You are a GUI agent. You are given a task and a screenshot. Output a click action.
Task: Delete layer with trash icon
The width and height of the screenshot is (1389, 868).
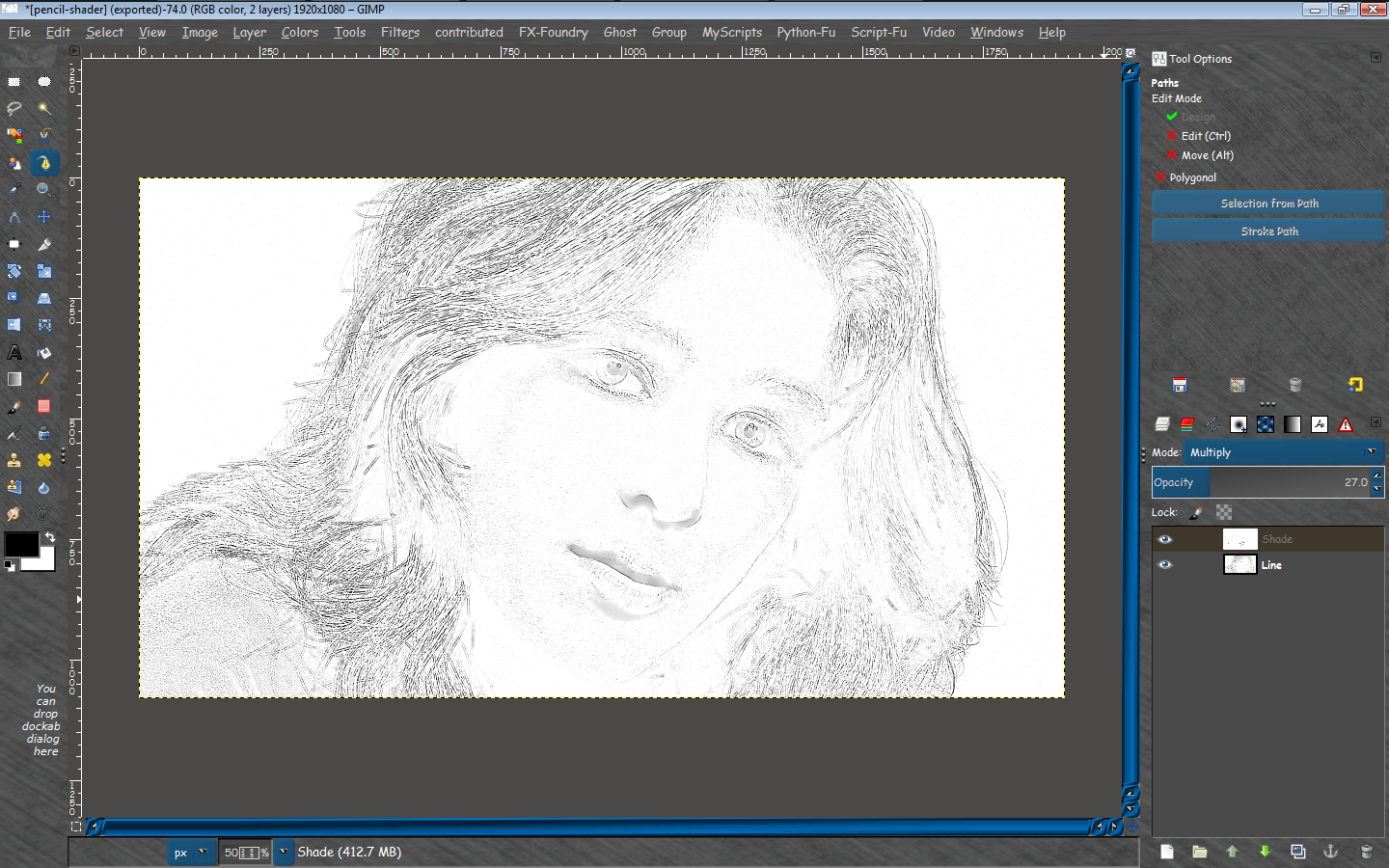[1366, 852]
